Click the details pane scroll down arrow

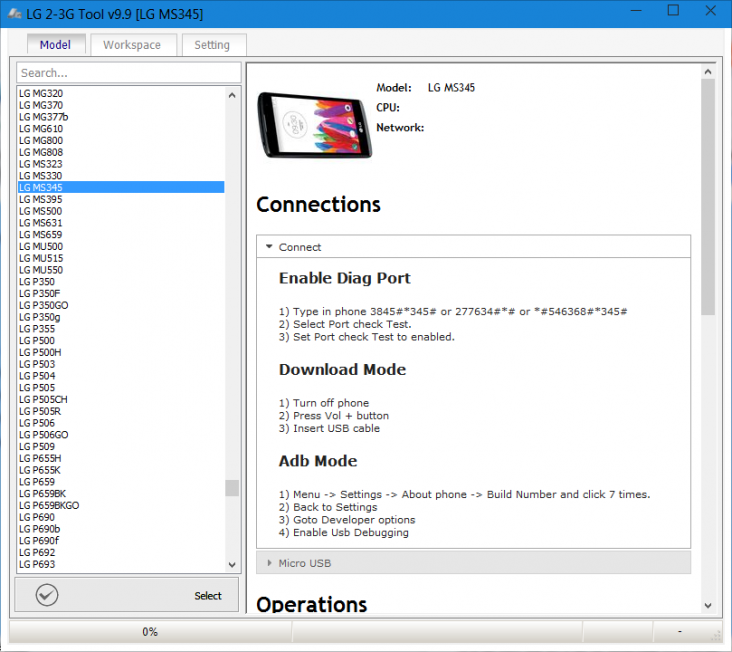click(708, 605)
